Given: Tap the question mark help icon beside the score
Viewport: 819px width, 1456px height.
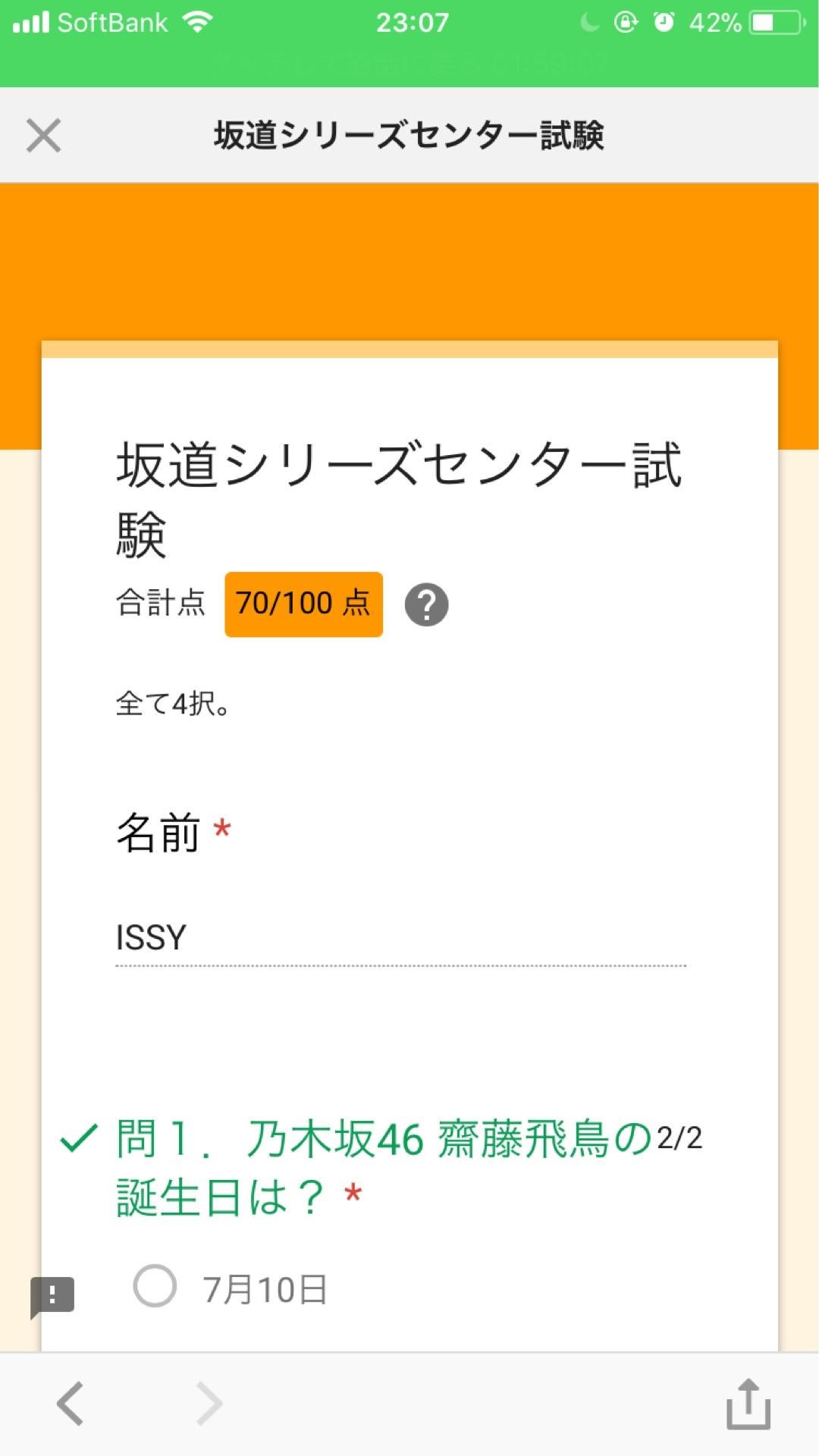Looking at the screenshot, I should [426, 604].
